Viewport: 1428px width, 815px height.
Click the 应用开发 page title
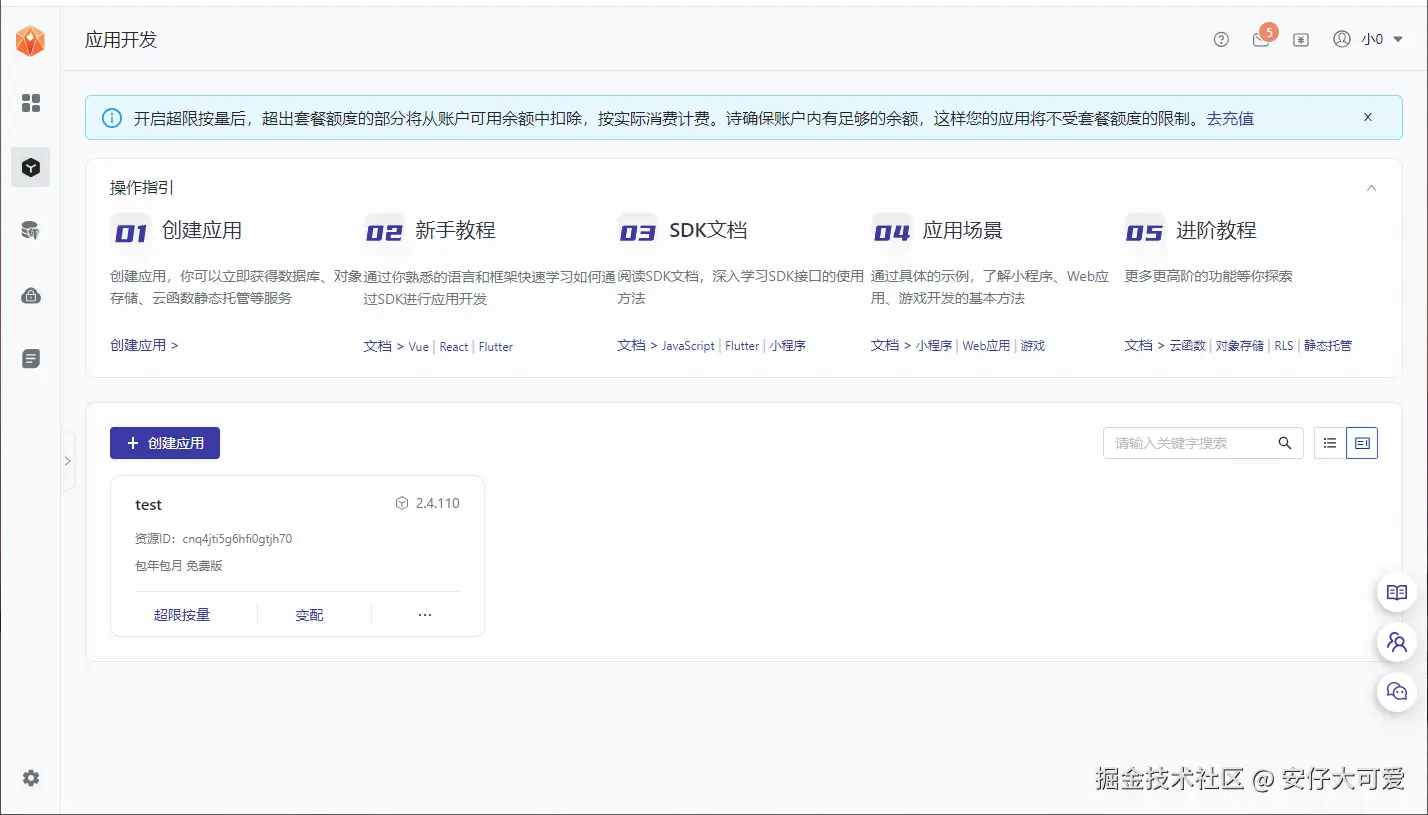(x=121, y=40)
